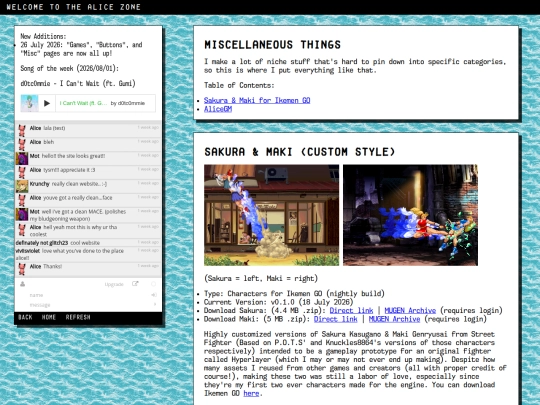Open MUGEN Archive link for Sakura
This screenshot has height=405, width=540.
point(410,311)
